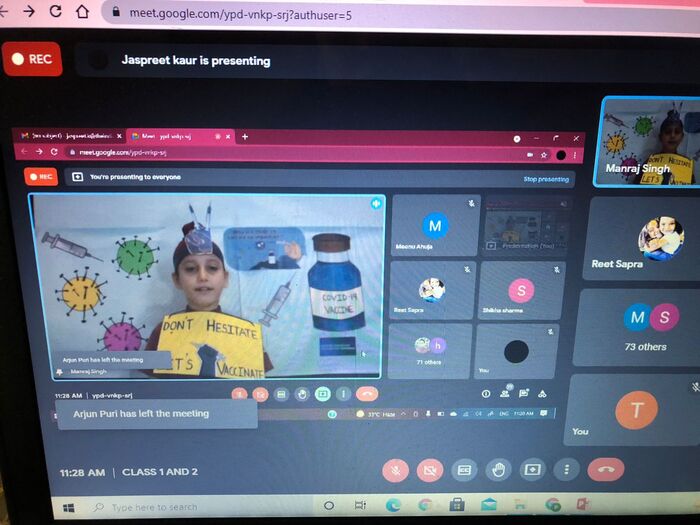Click 'Stop presenting' in the shared screen
700x525 pixels.
546,179
